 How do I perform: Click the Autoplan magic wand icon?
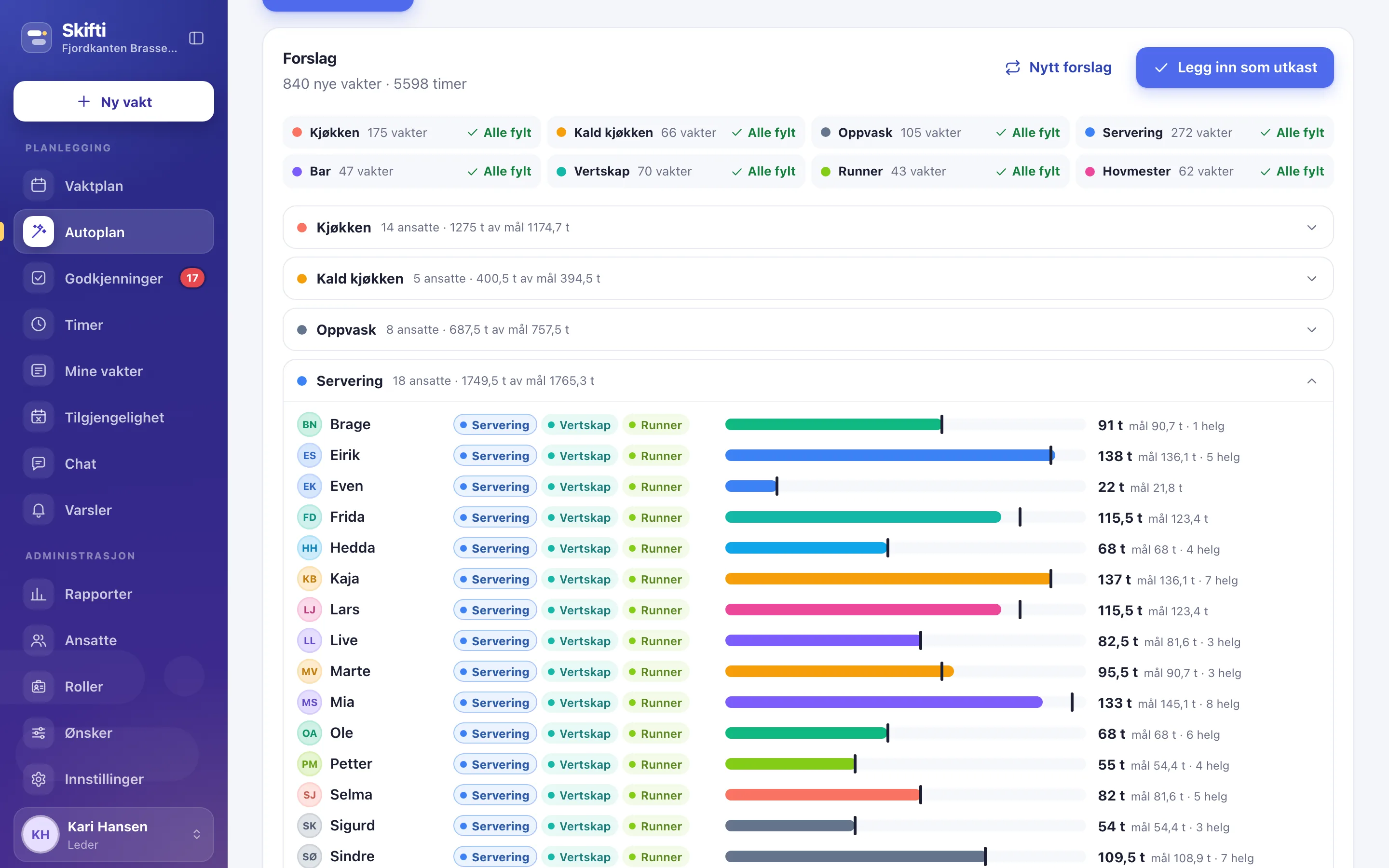pos(39,231)
